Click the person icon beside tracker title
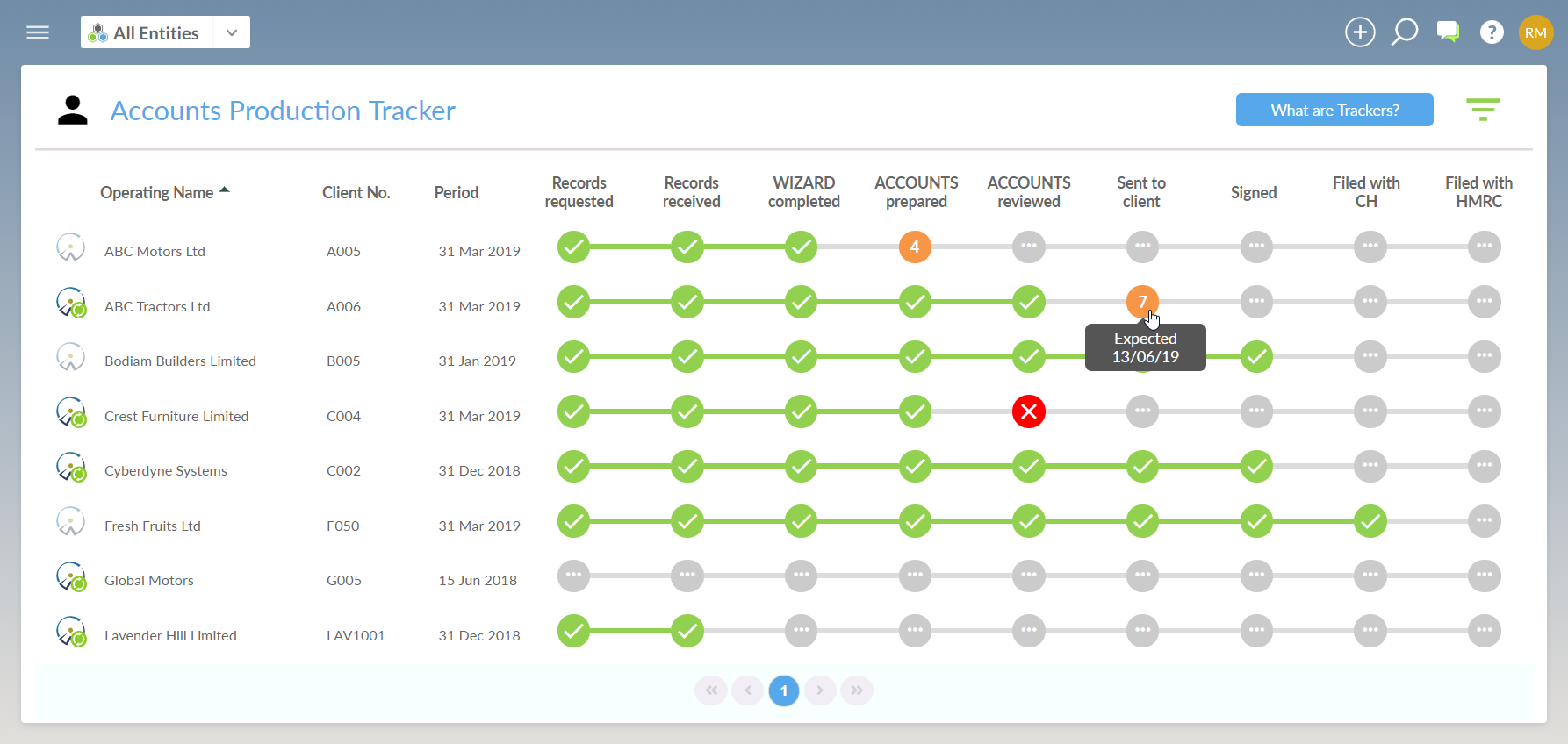 (x=73, y=111)
